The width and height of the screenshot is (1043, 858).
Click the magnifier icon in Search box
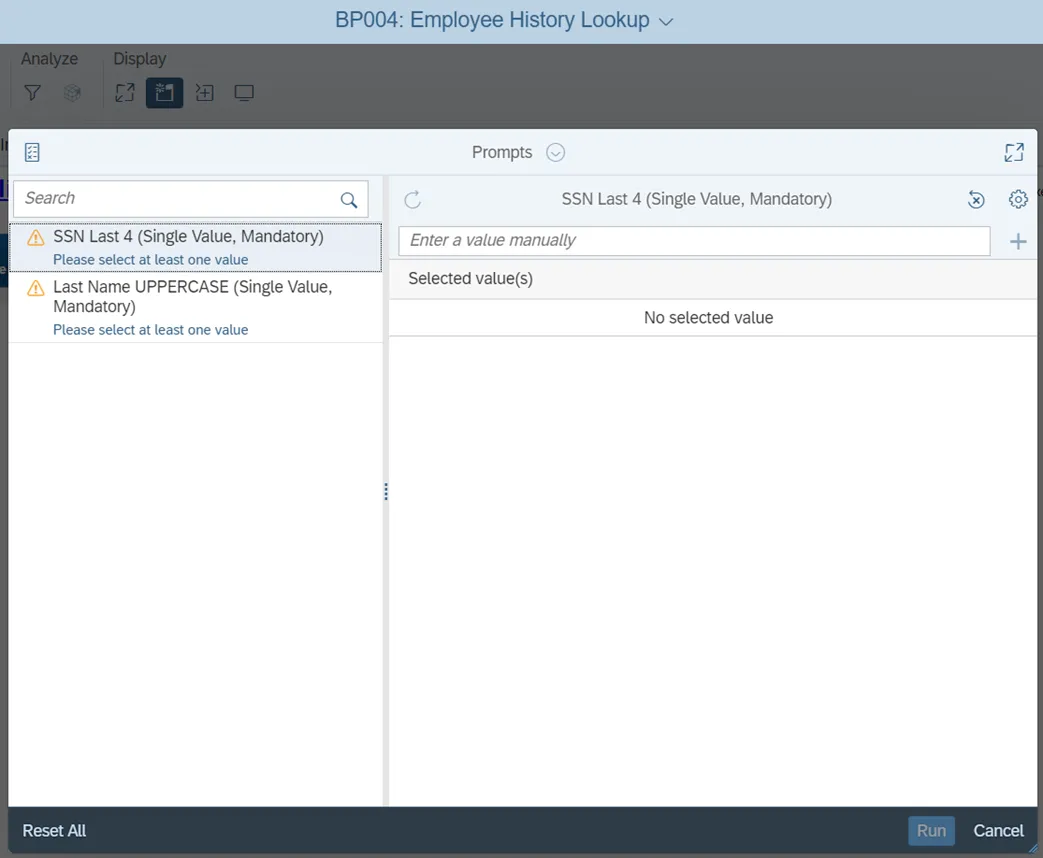[349, 200]
